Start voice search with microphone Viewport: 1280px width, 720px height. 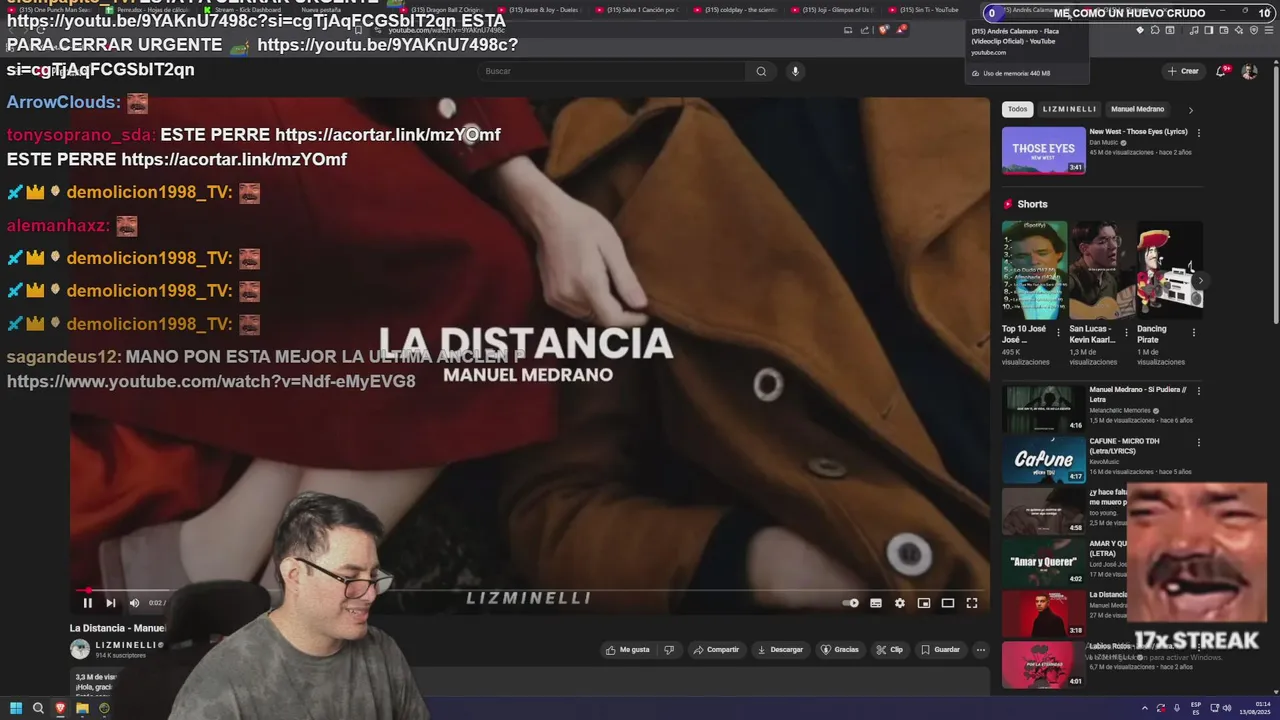coord(796,71)
